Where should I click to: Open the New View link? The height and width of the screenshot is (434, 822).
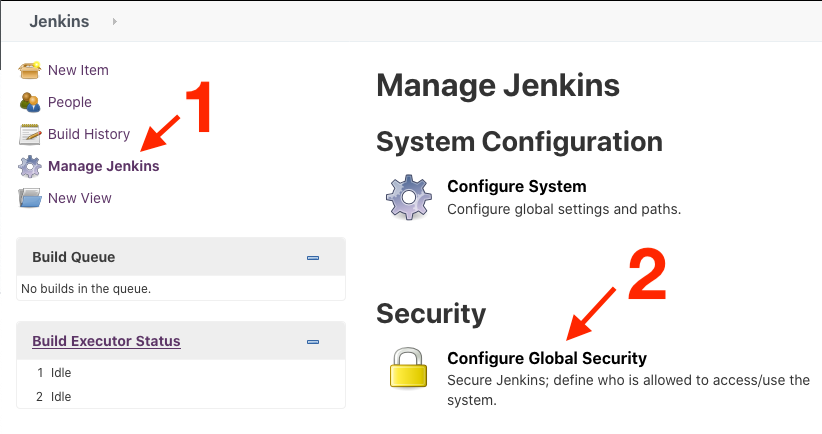click(80, 198)
